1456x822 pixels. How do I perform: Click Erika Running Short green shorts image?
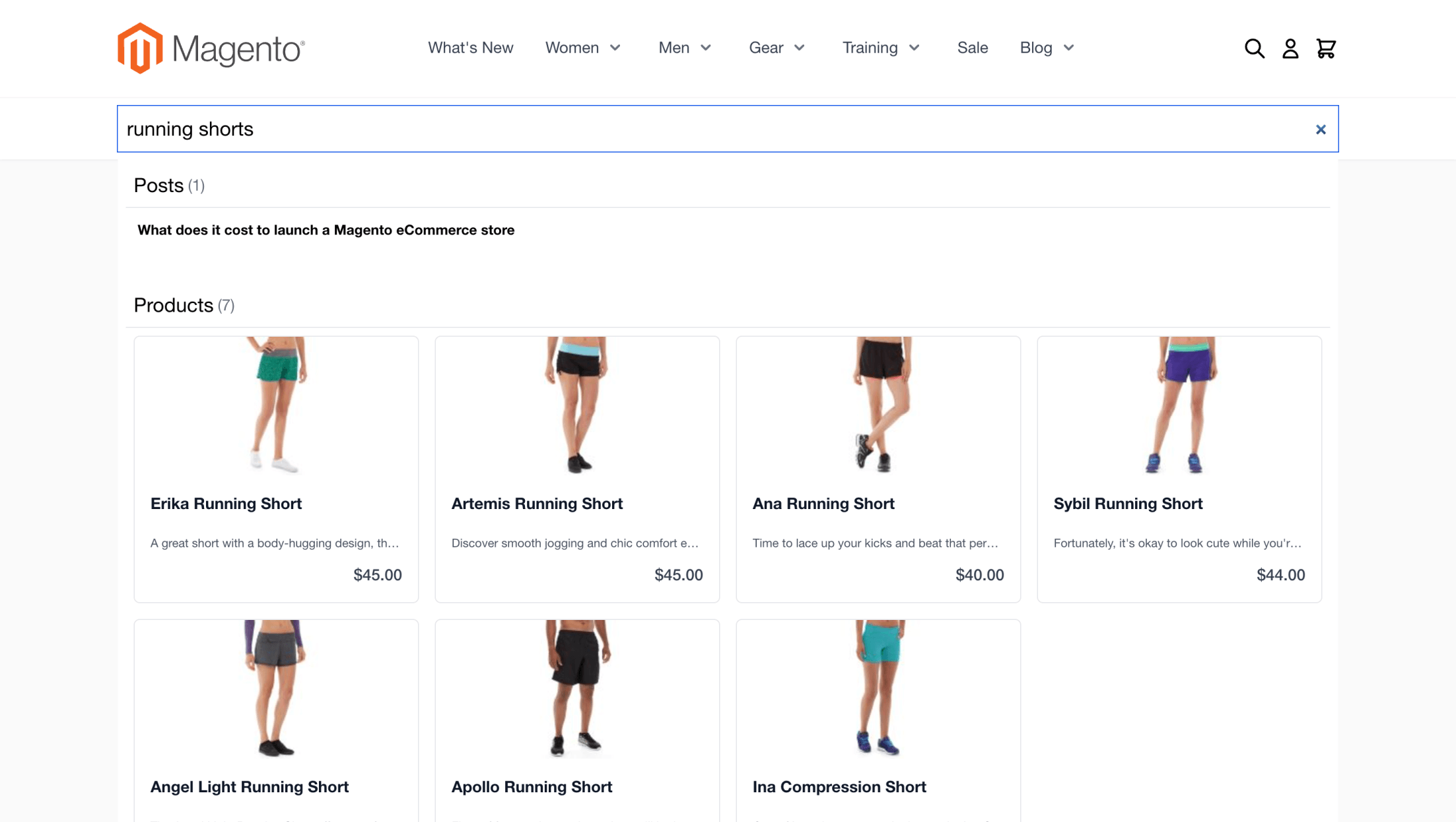276,405
